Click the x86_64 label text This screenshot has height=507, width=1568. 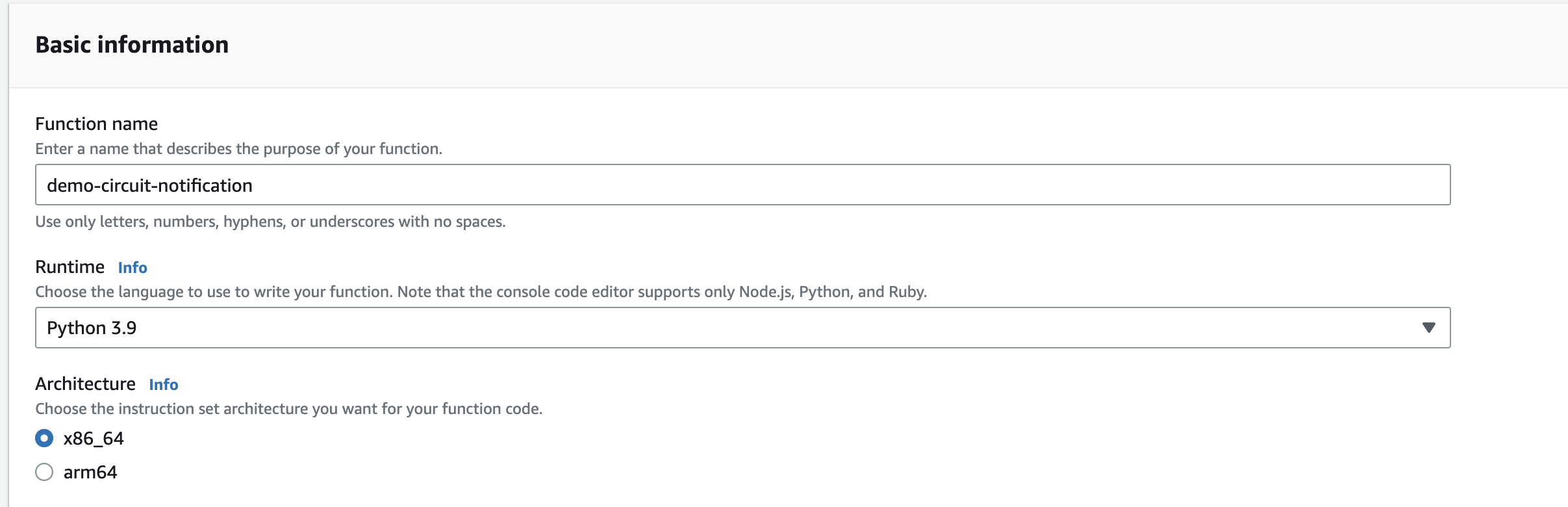[x=94, y=438]
